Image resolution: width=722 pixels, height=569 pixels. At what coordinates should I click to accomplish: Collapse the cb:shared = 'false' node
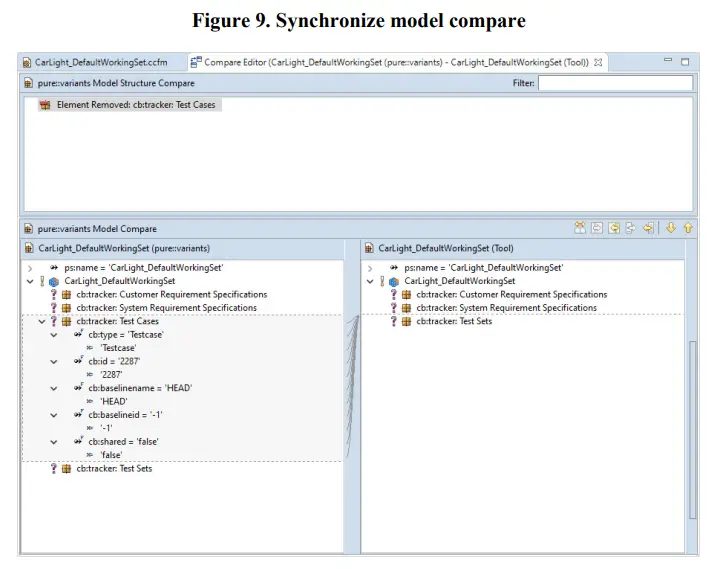(54, 441)
